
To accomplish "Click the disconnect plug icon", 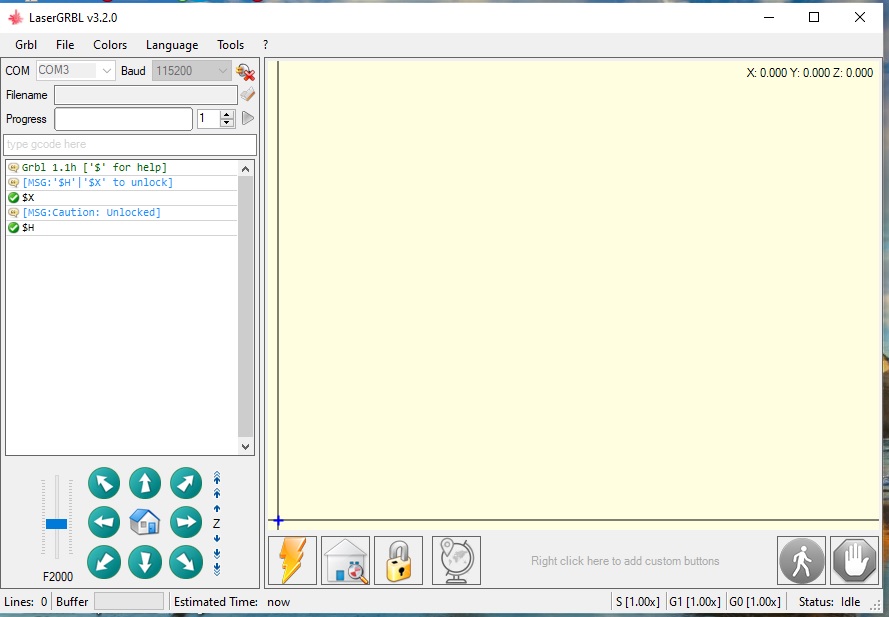I will pyautogui.click(x=245, y=71).
